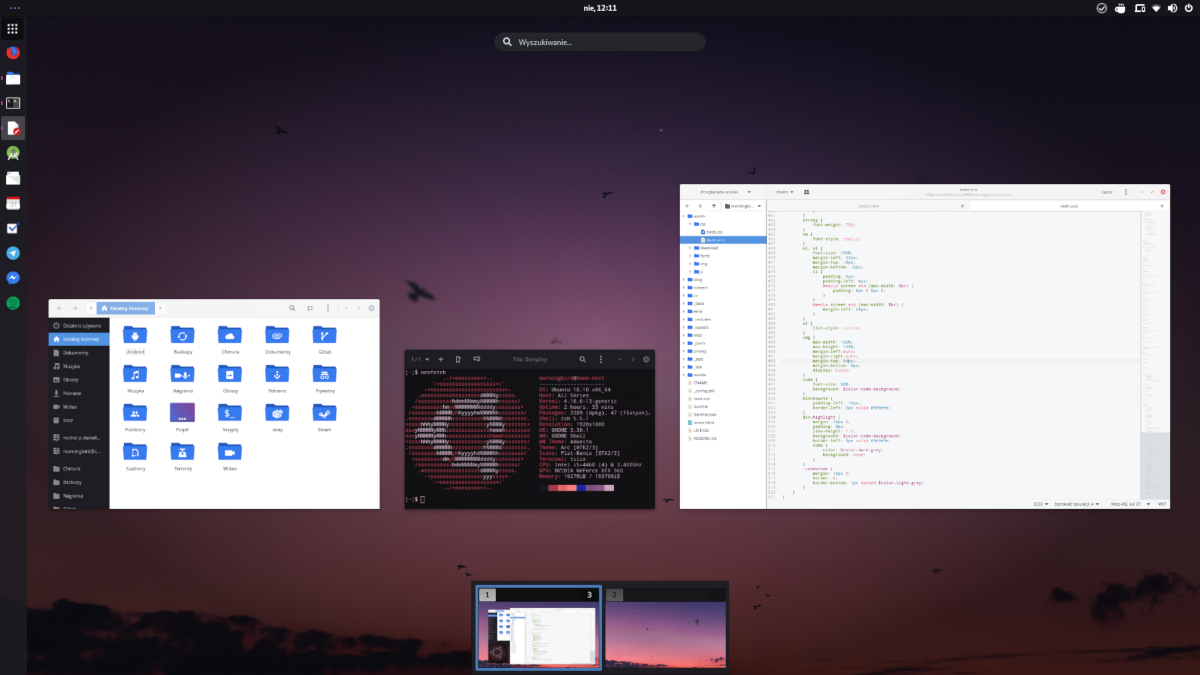Open the SCSS language dropdown in status bar

pyautogui.click(x=1044, y=503)
